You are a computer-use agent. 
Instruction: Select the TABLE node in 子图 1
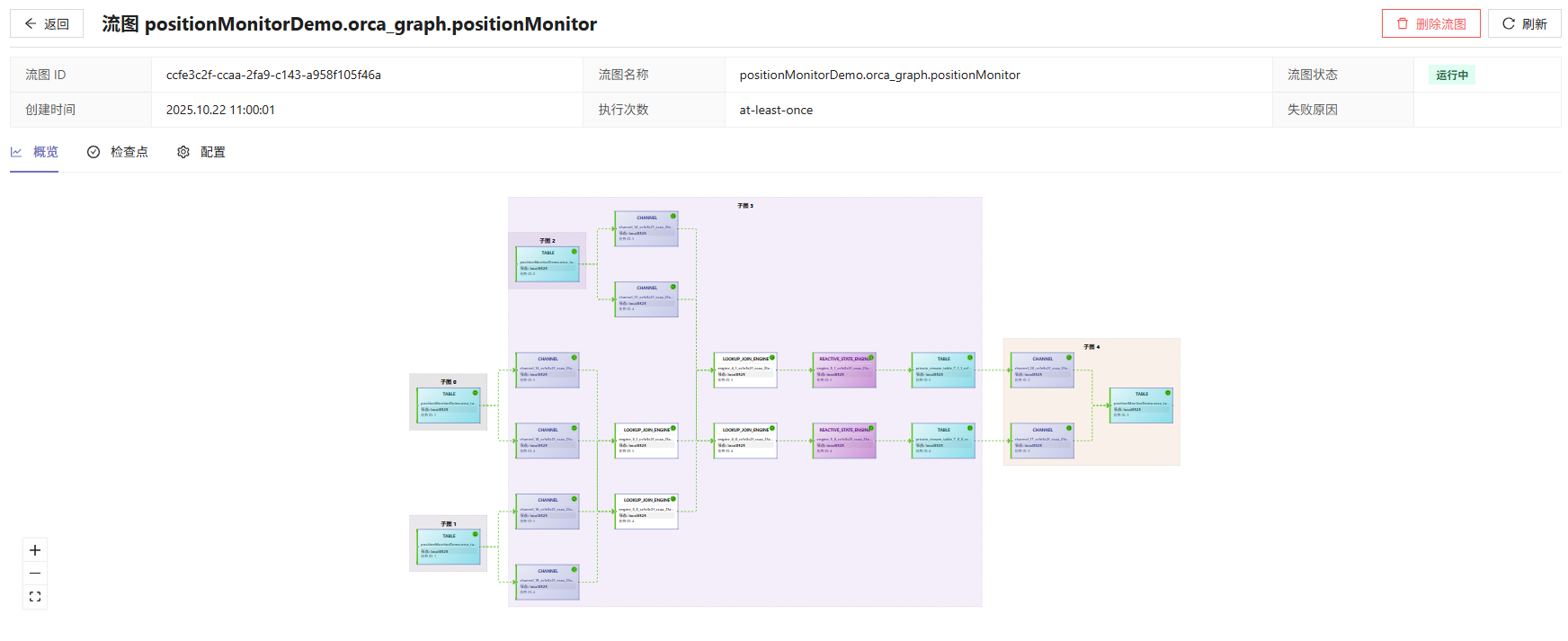tap(449, 548)
